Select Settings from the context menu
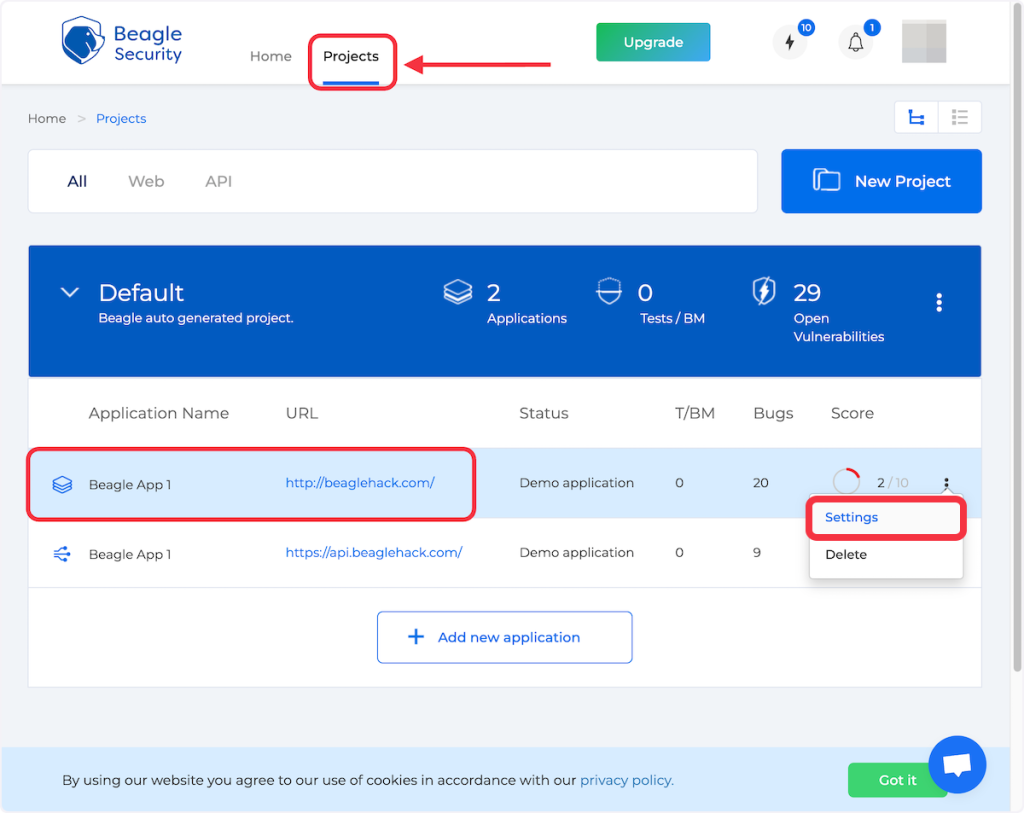The image size is (1024, 813). pyautogui.click(x=851, y=518)
